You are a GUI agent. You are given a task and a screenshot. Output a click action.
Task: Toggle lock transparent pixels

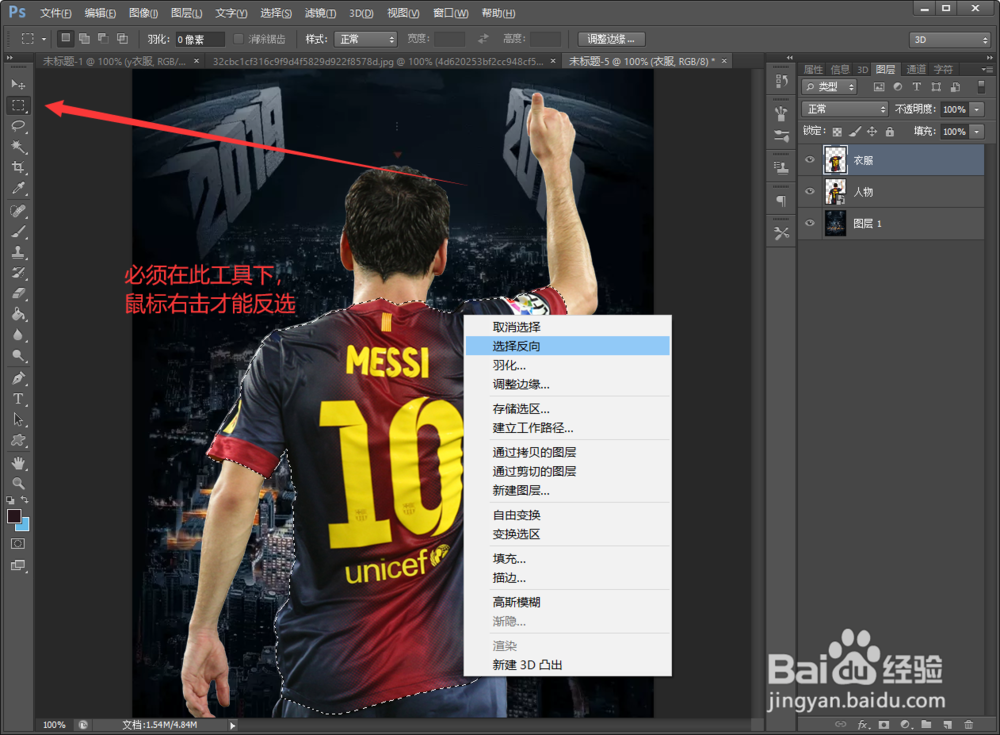[x=837, y=131]
